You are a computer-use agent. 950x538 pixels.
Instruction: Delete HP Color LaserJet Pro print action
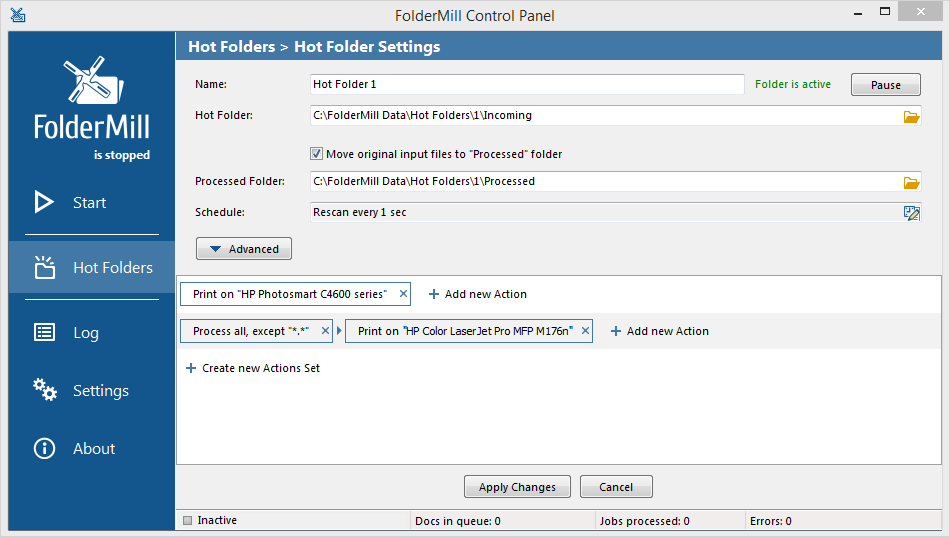point(585,331)
